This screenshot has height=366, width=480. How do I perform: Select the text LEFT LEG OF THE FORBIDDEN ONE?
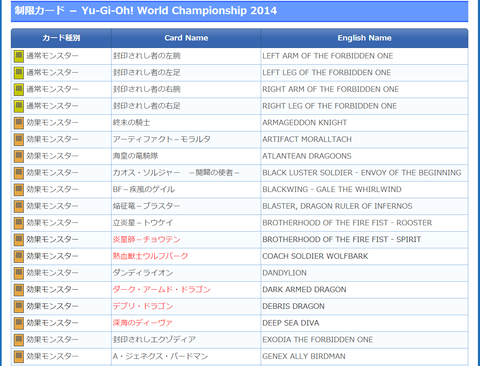click(327, 73)
